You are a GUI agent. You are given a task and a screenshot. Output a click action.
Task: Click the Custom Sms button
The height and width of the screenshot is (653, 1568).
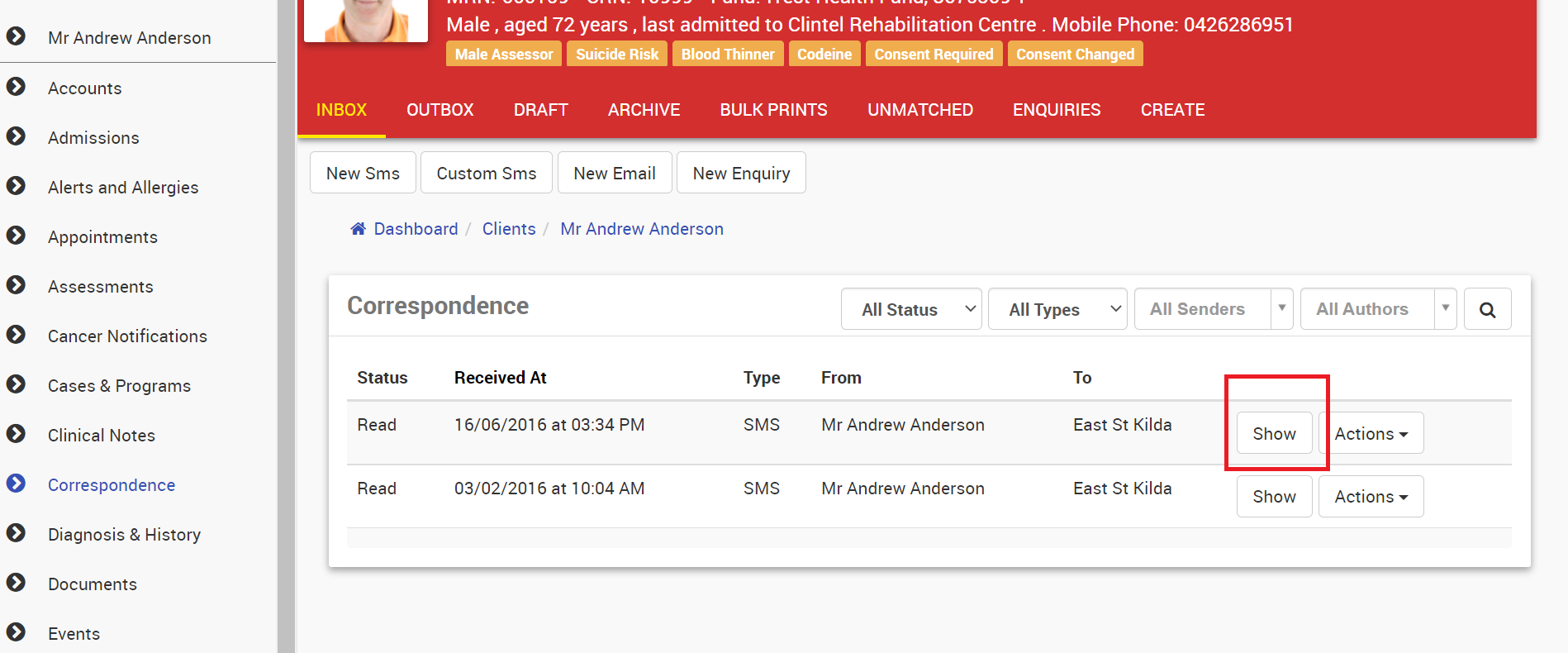click(487, 173)
